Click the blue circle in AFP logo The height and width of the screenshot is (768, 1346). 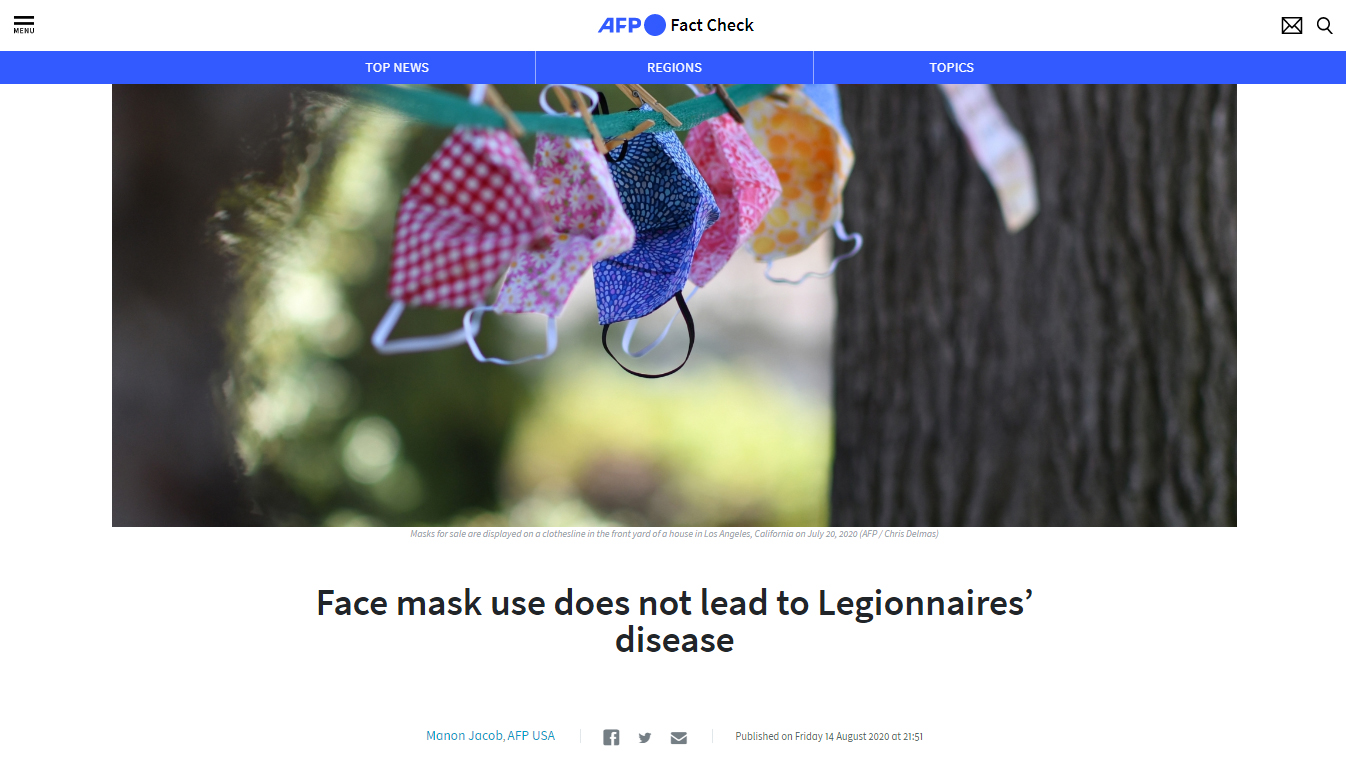coord(655,25)
